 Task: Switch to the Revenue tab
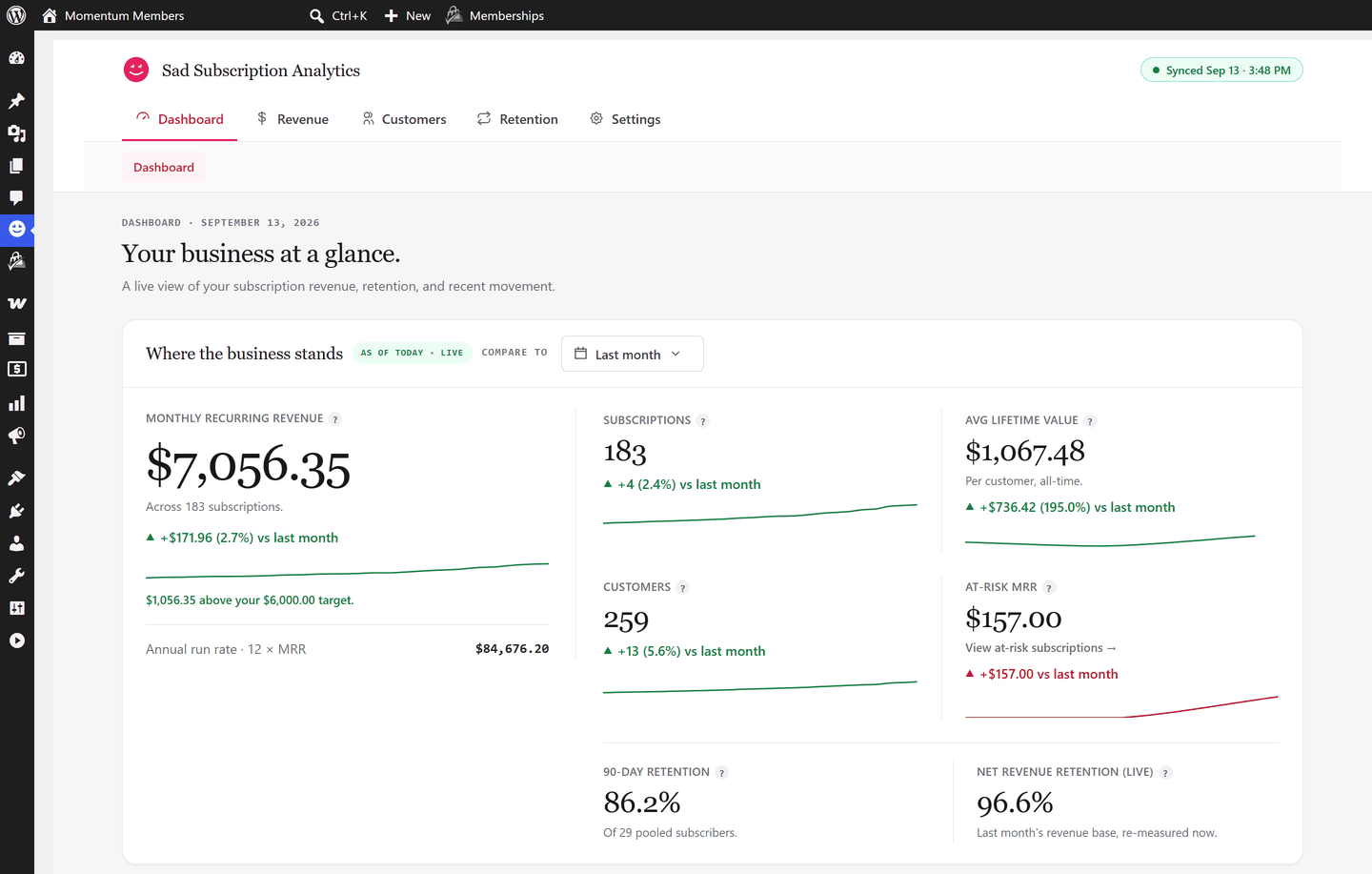(x=293, y=119)
